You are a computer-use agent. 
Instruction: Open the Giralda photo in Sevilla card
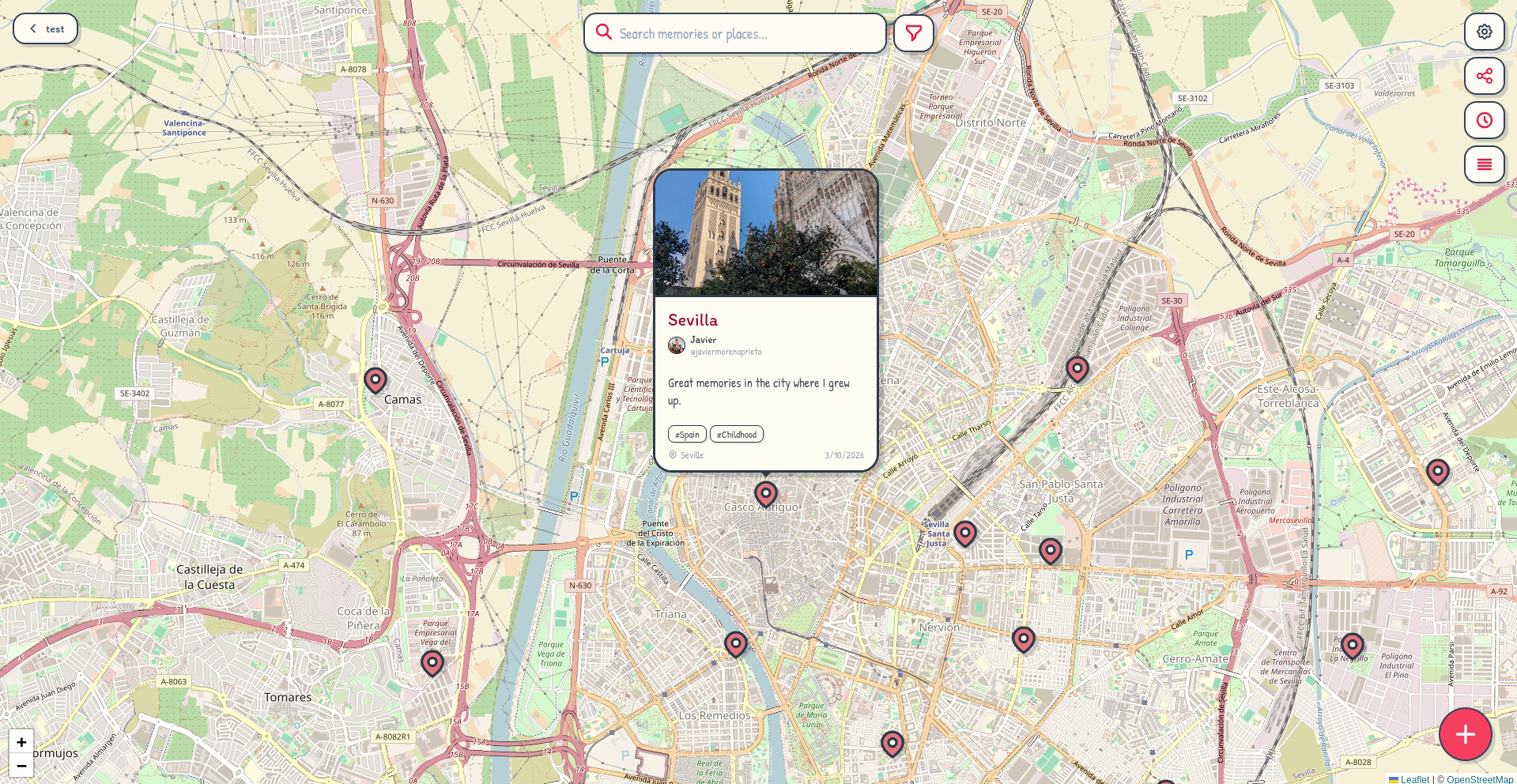(765, 233)
